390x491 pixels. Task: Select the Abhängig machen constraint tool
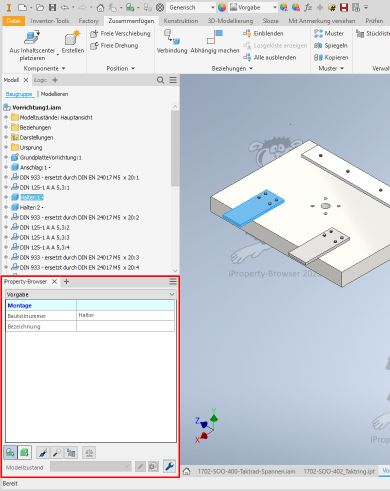pyautogui.click(x=215, y=37)
